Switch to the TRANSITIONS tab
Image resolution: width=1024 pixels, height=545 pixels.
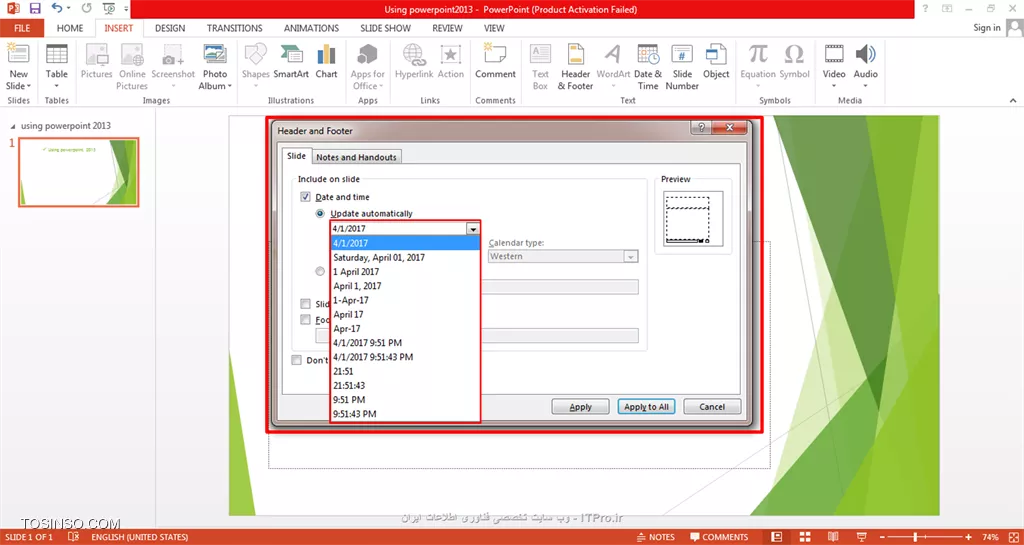(234, 28)
